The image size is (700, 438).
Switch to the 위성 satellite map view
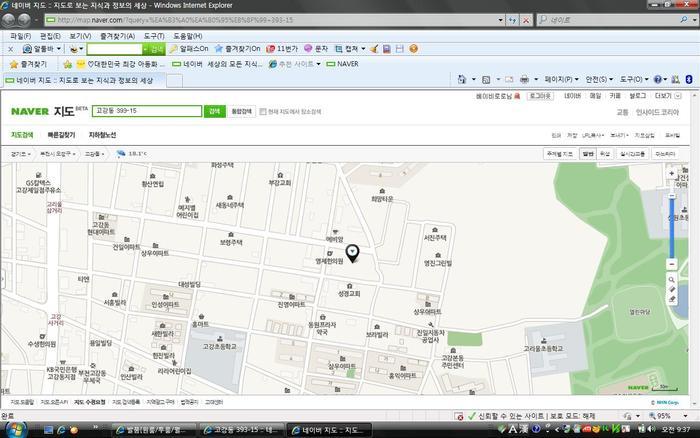tap(604, 154)
